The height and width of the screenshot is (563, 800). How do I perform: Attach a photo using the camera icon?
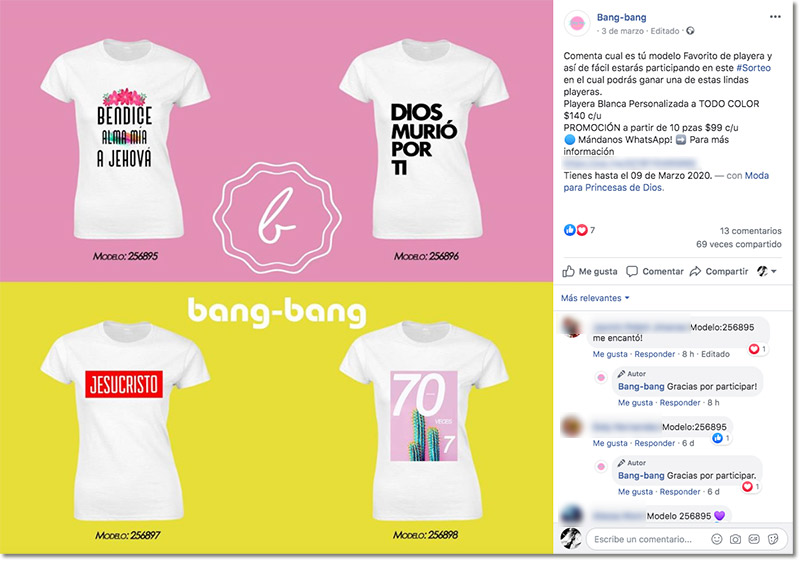click(x=736, y=539)
